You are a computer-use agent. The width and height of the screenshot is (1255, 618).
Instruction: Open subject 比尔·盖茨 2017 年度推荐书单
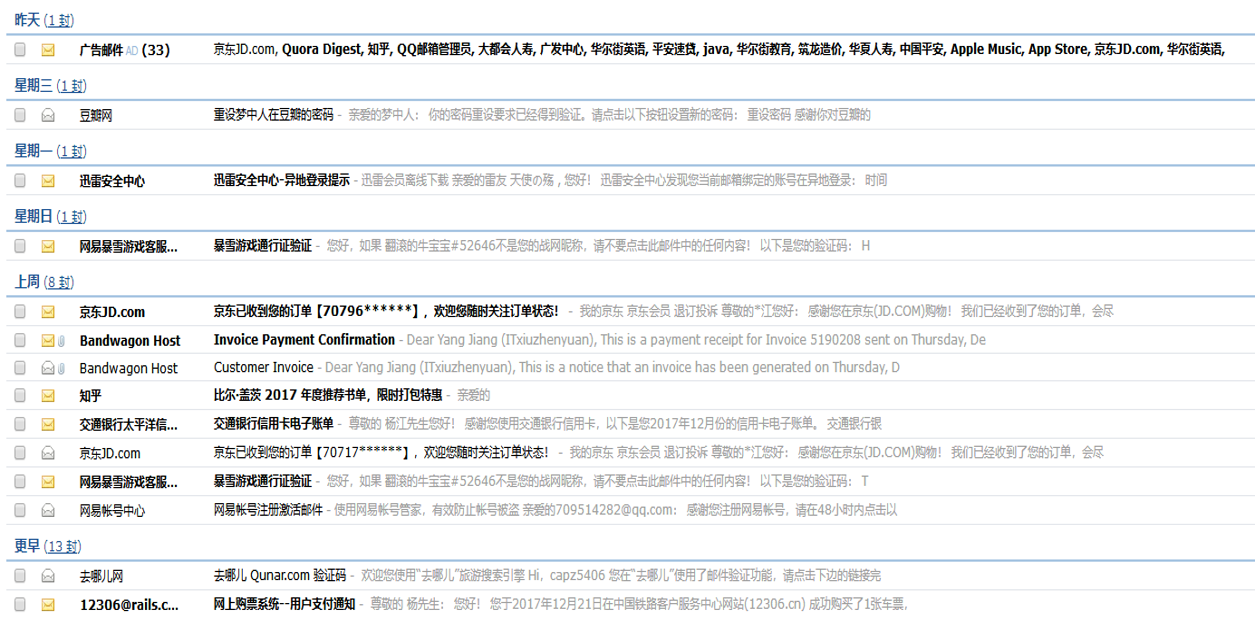328,396
